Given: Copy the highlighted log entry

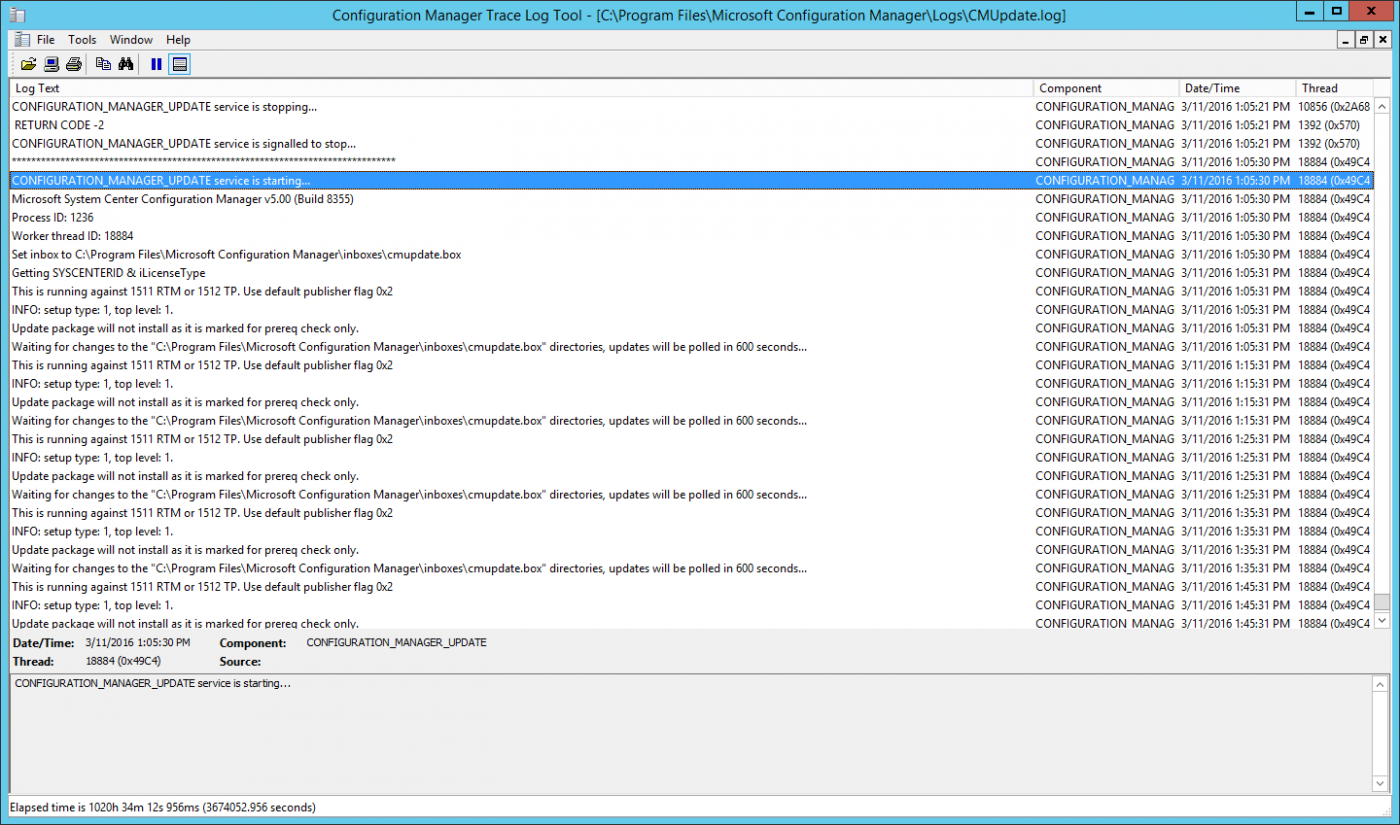Looking at the screenshot, I should pyautogui.click(x=104, y=63).
